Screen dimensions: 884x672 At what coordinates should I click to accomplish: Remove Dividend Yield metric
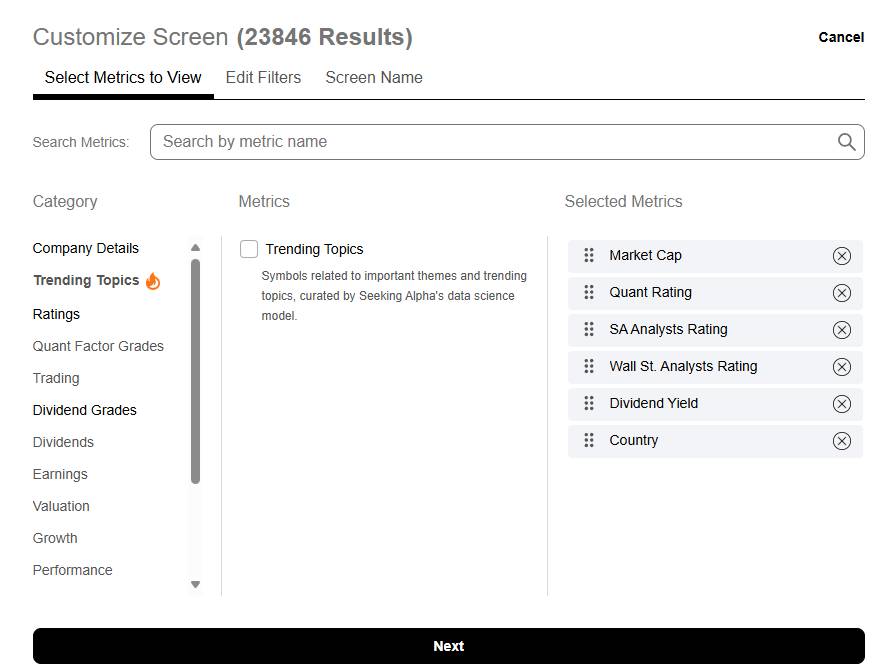pyautogui.click(x=841, y=404)
